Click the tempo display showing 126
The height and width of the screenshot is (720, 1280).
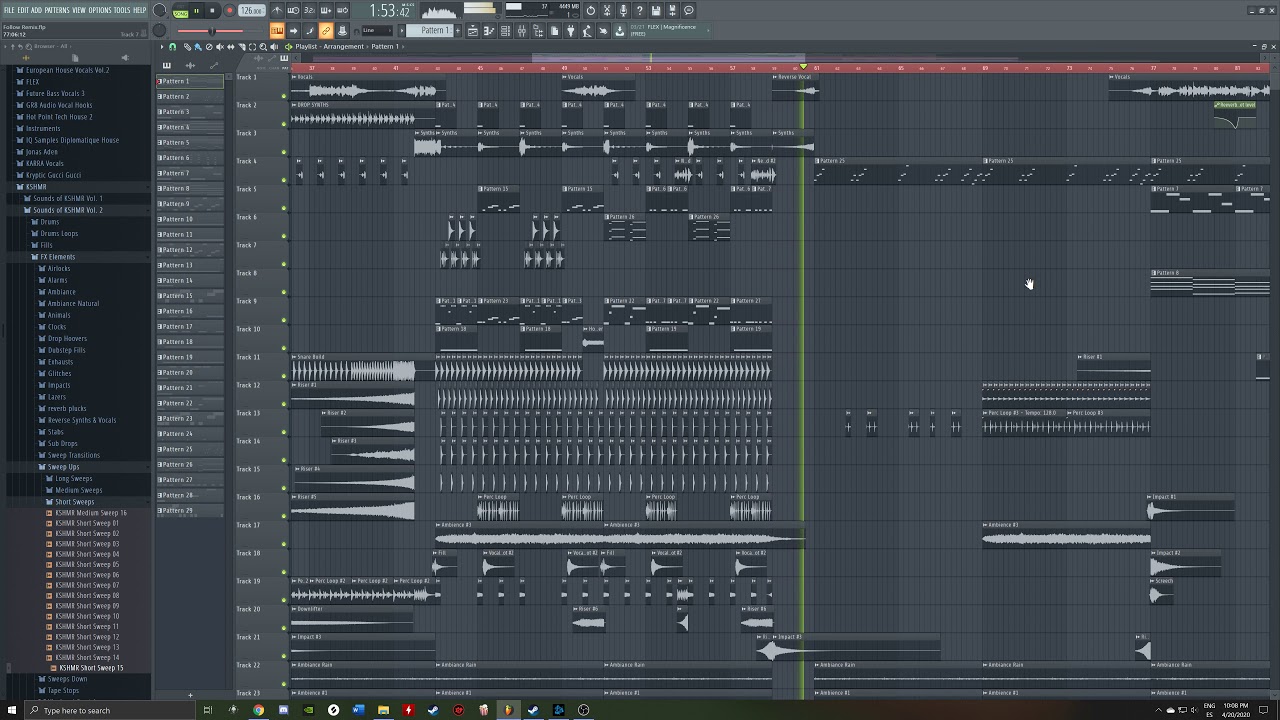point(252,10)
